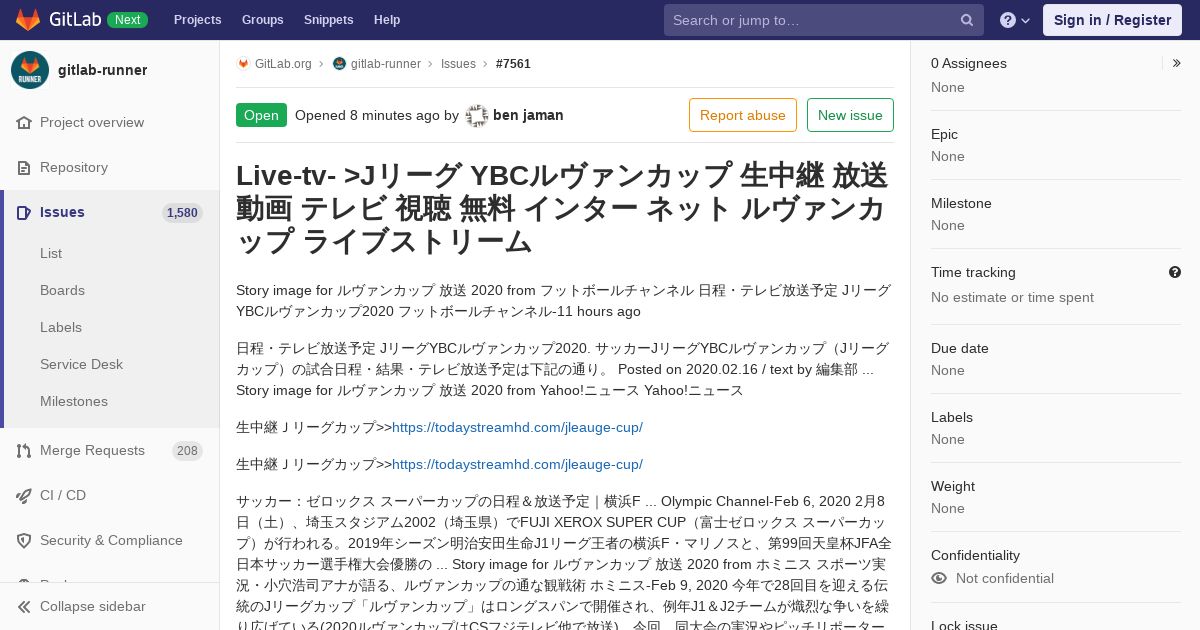Screen dimensions: 1200x630
Task: Click the search magnifier icon
Action: pyautogui.click(x=967, y=20)
